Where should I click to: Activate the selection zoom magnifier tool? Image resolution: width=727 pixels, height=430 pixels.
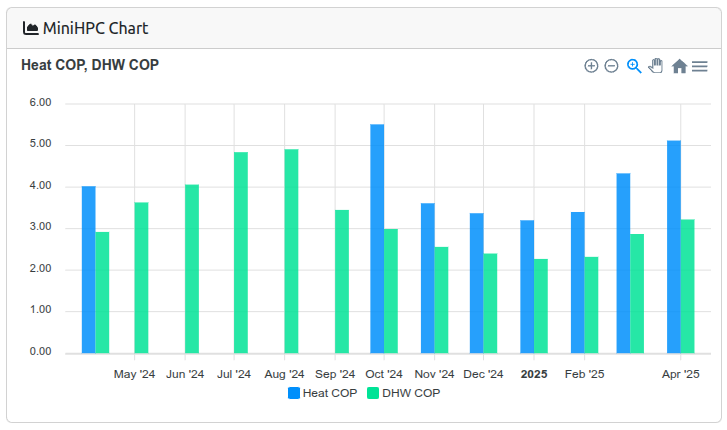click(x=633, y=66)
